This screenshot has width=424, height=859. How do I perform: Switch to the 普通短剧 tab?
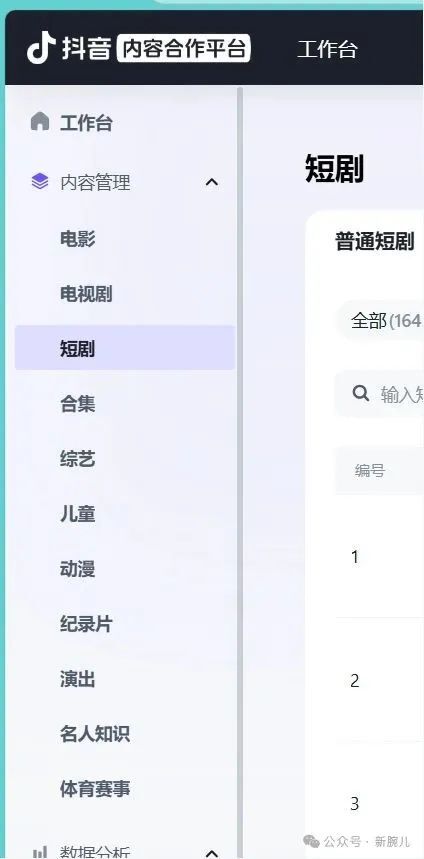374,241
